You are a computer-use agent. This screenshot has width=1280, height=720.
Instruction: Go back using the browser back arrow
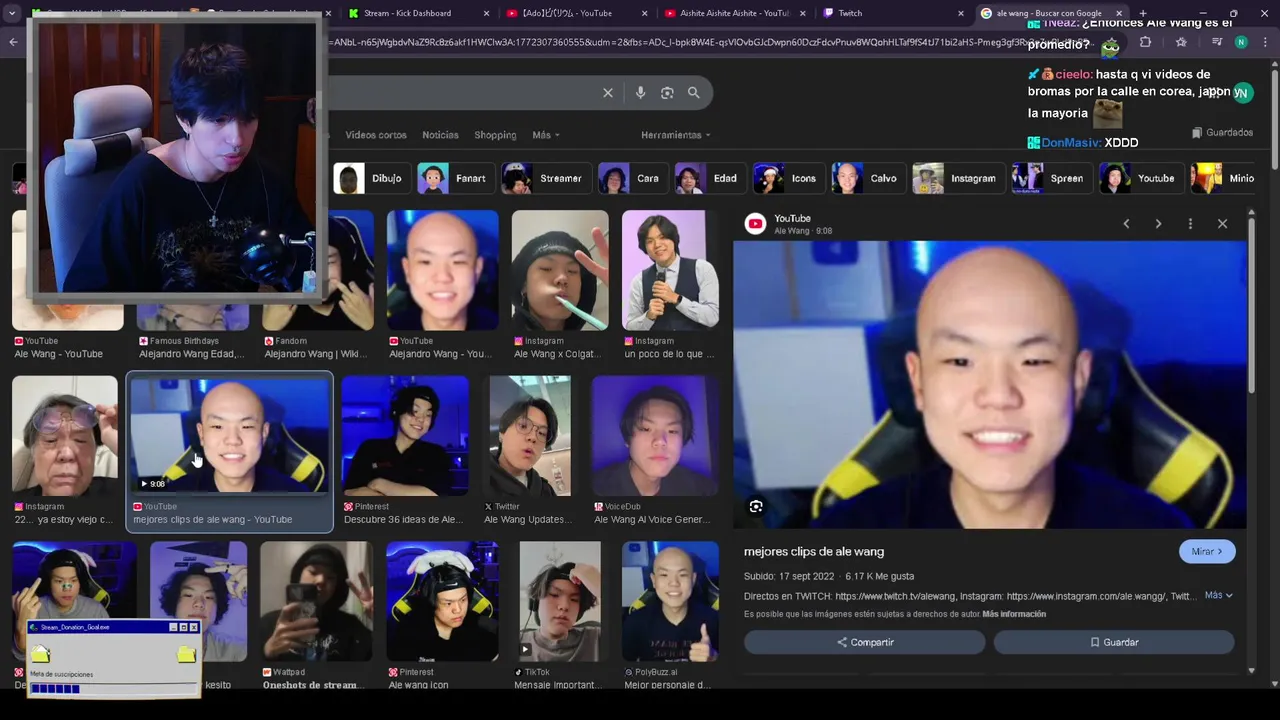click(x=13, y=42)
